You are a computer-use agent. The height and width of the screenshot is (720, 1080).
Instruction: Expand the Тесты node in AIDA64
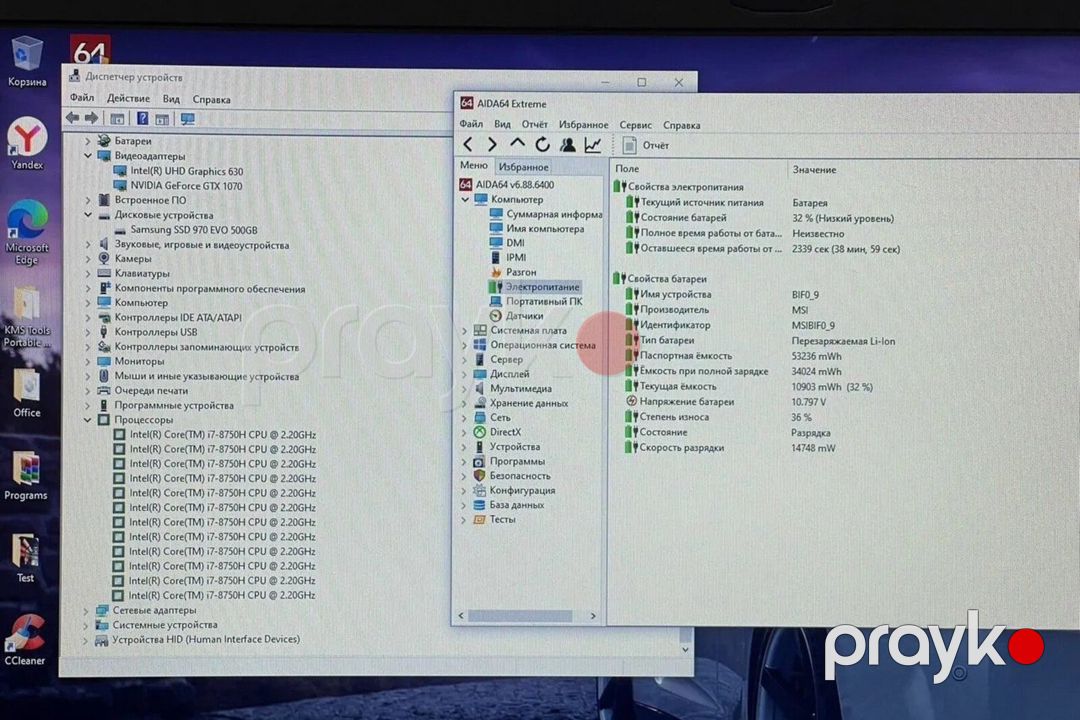(x=464, y=520)
